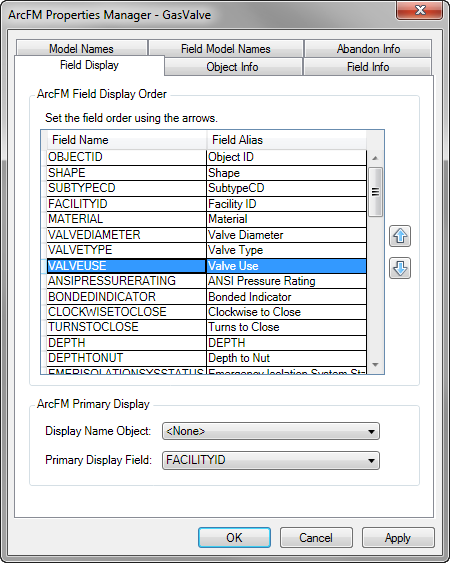Open the Primary Display Field dropdown
The image size is (450, 563).
(x=271, y=460)
